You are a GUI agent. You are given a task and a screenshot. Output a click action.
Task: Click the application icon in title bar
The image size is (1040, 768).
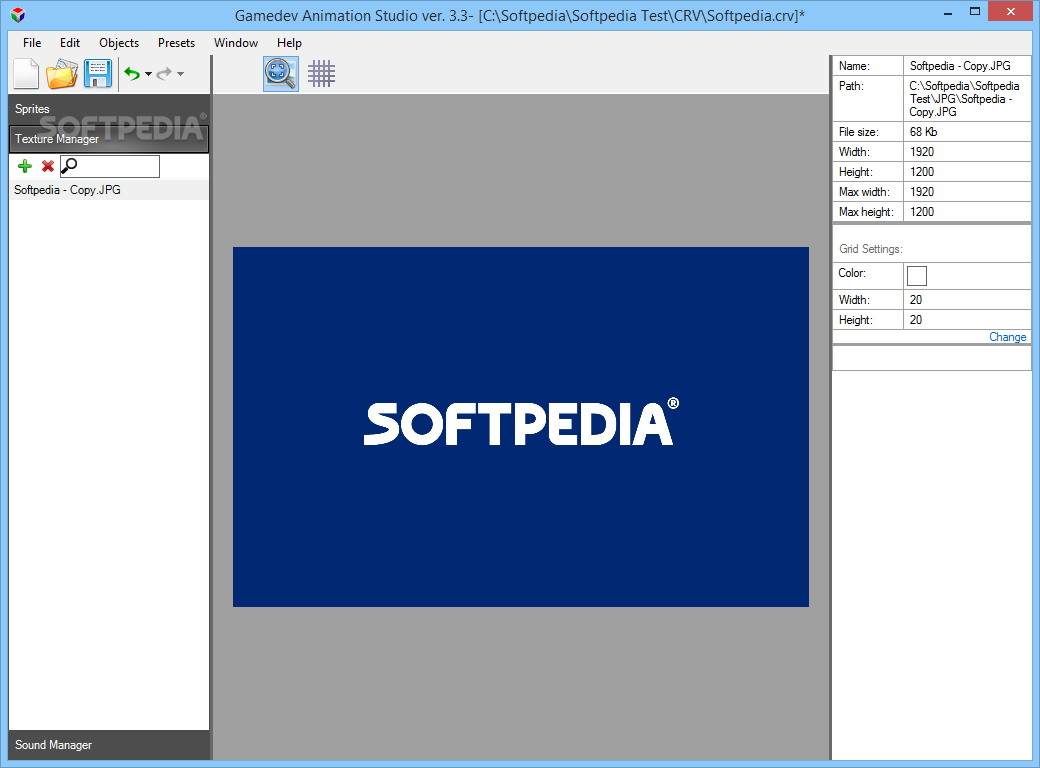pyautogui.click(x=18, y=15)
